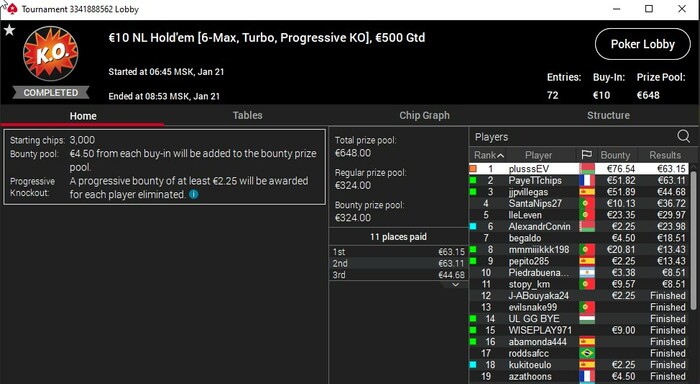The image size is (700, 384).
Task: Switch to the Home tab
Action: click(83, 116)
